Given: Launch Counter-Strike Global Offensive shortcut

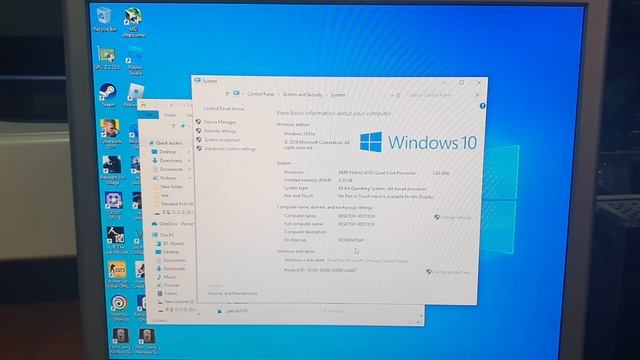Looking at the screenshot, I should (118, 275).
